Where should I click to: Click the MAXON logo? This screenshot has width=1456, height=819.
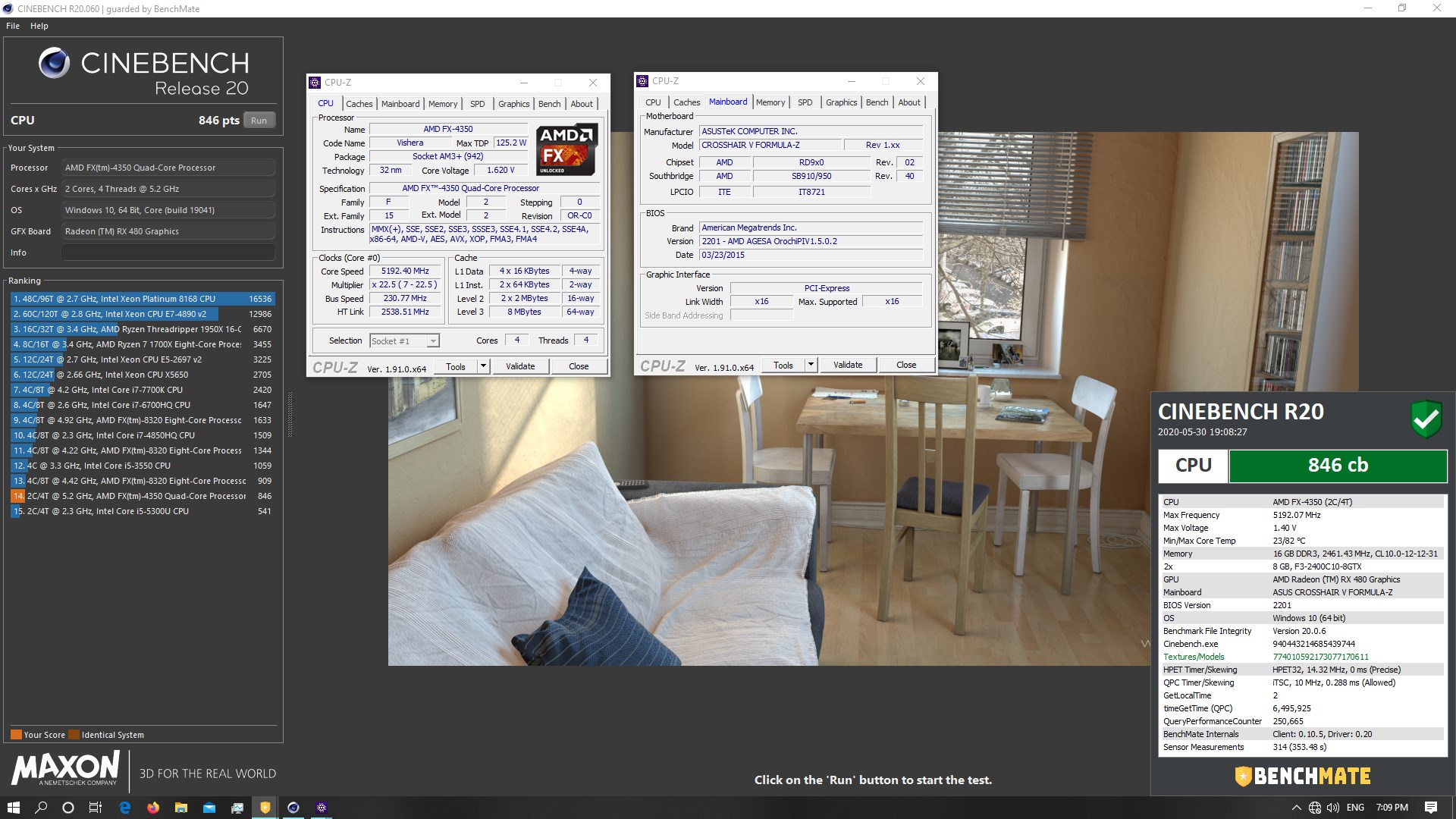pos(65,768)
